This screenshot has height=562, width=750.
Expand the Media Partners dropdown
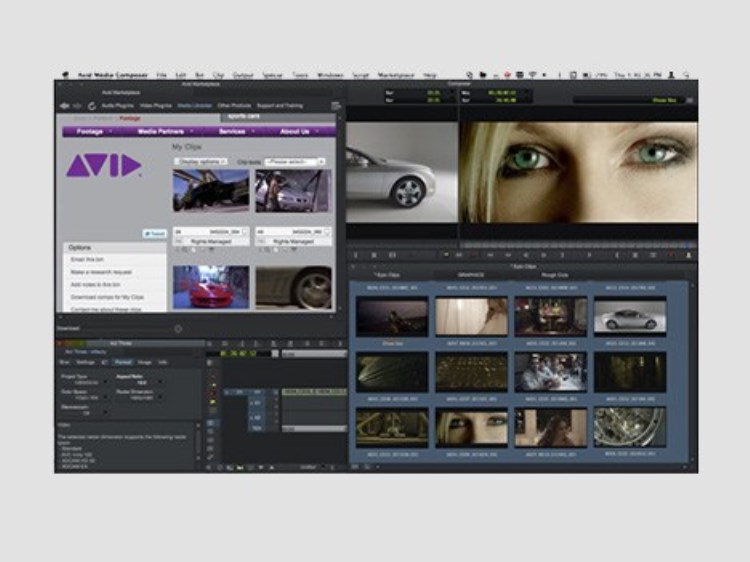pos(165,132)
